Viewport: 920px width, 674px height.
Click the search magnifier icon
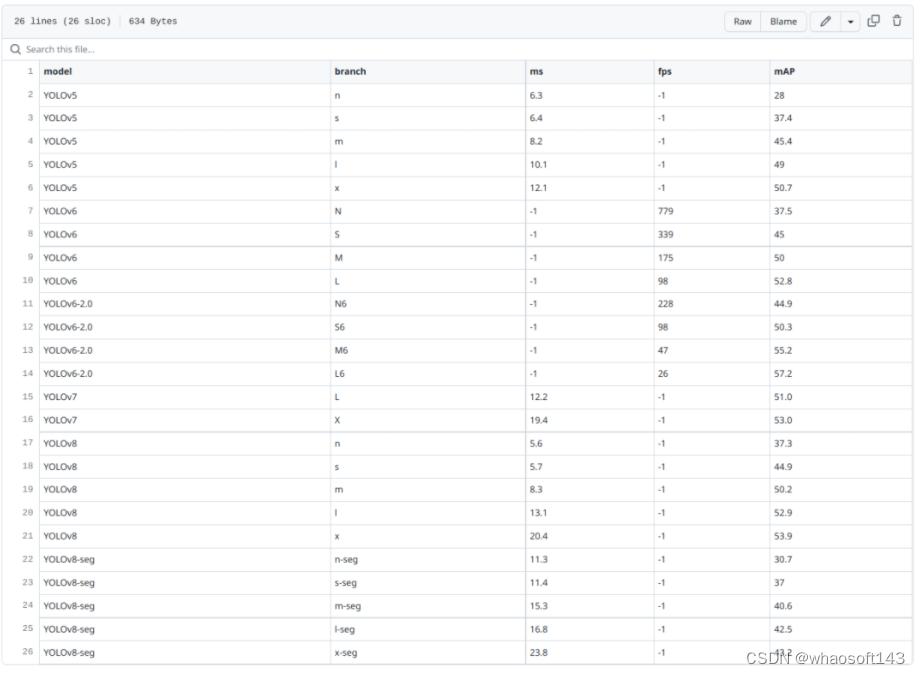pyautogui.click(x=16, y=49)
